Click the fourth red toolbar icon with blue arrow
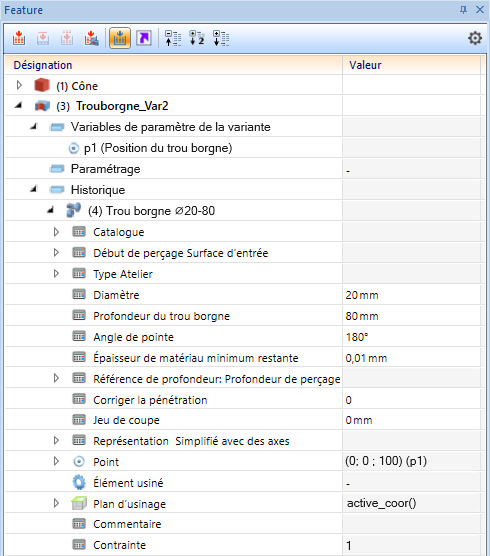The image size is (490, 556). click(x=91, y=38)
